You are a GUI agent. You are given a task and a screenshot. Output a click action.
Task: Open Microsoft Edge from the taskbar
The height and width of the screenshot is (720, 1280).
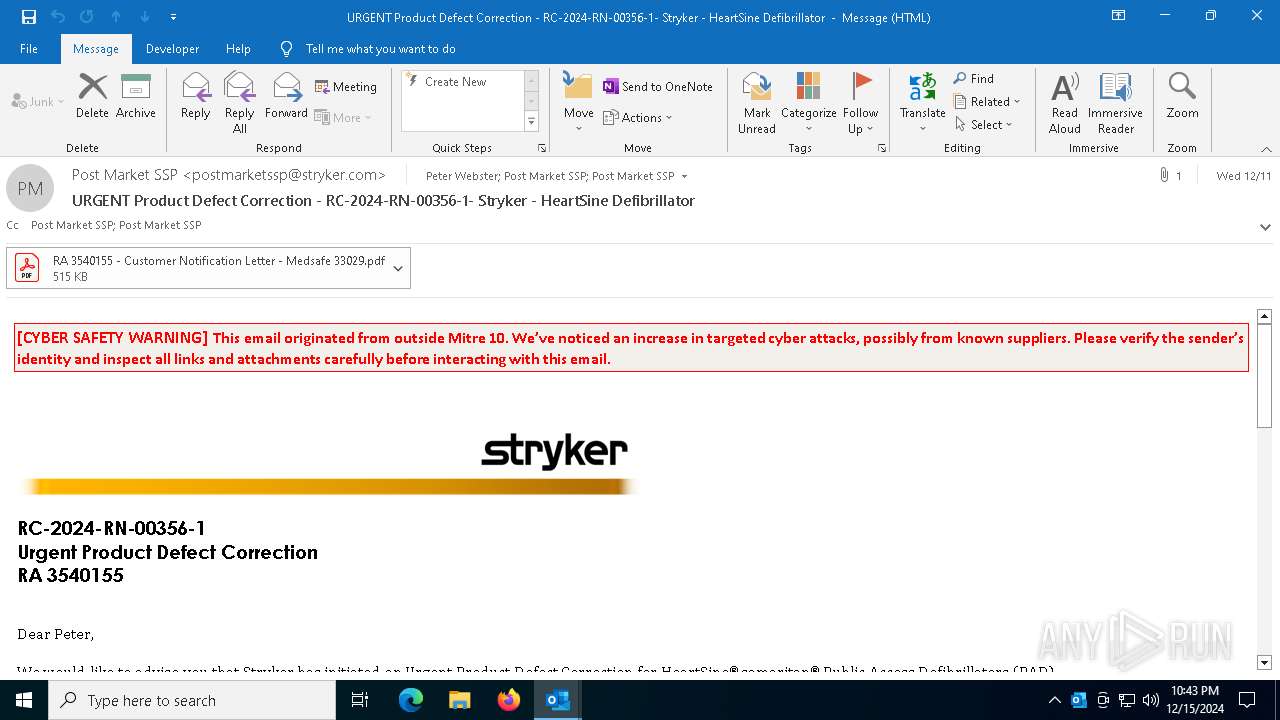tap(411, 700)
